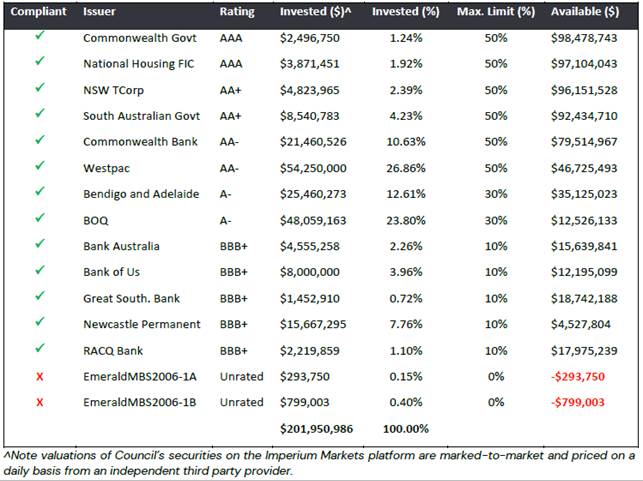Image resolution: width=643 pixels, height=481 pixels.
Task: Select the compliance tick for RACQ Bank
Action: (x=39, y=348)
